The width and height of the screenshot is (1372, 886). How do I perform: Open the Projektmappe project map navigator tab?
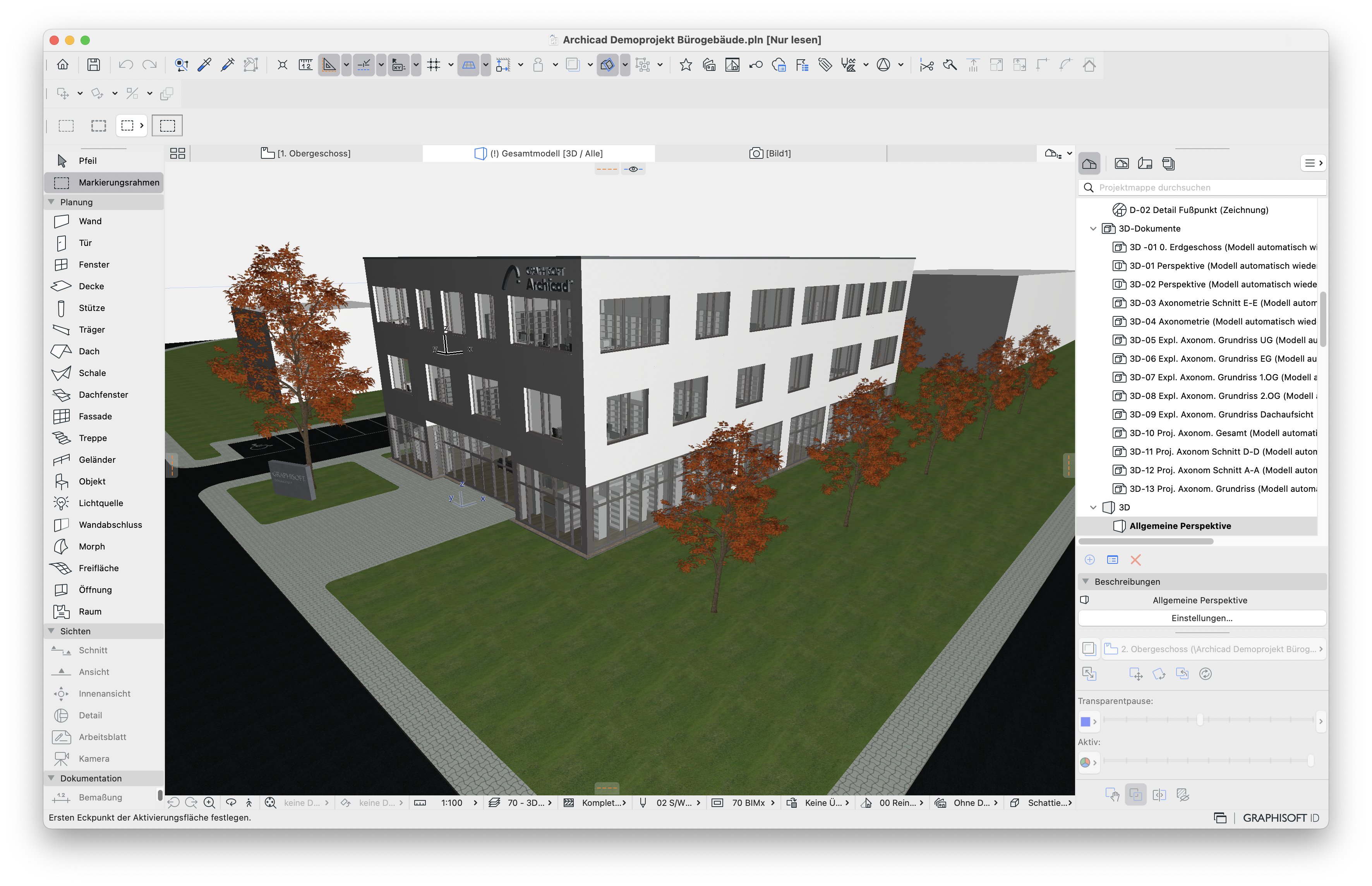pyautogui.click(x=1089, y=163)
